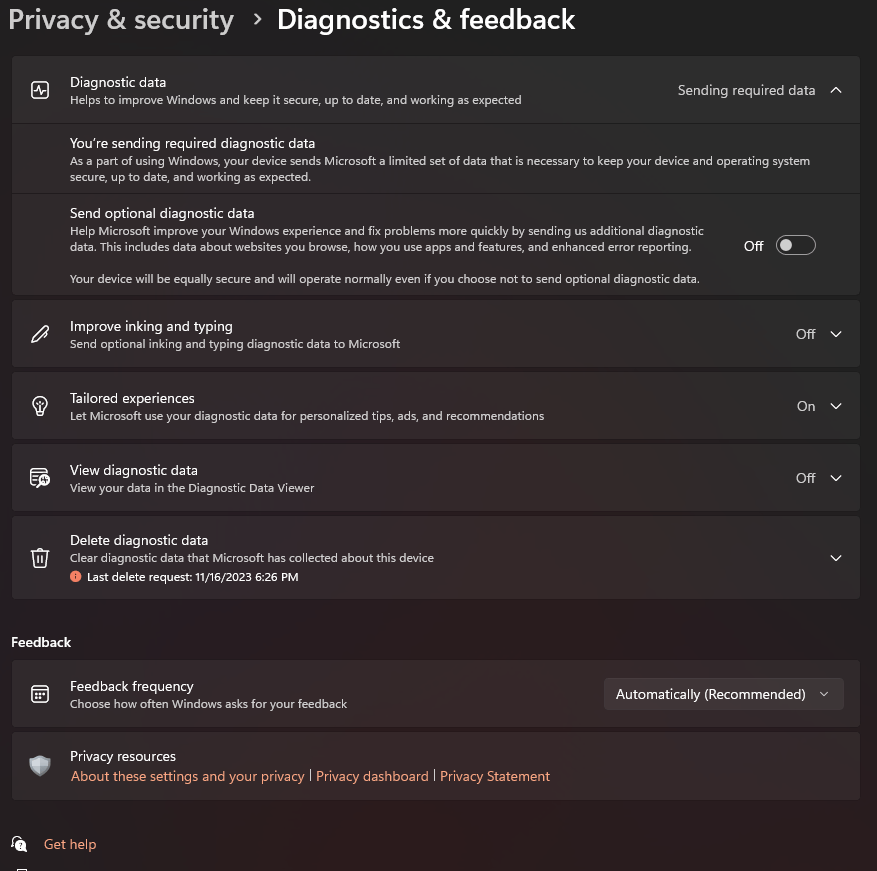Expand the Delete diagnostic data chevron

click(836, 558)
